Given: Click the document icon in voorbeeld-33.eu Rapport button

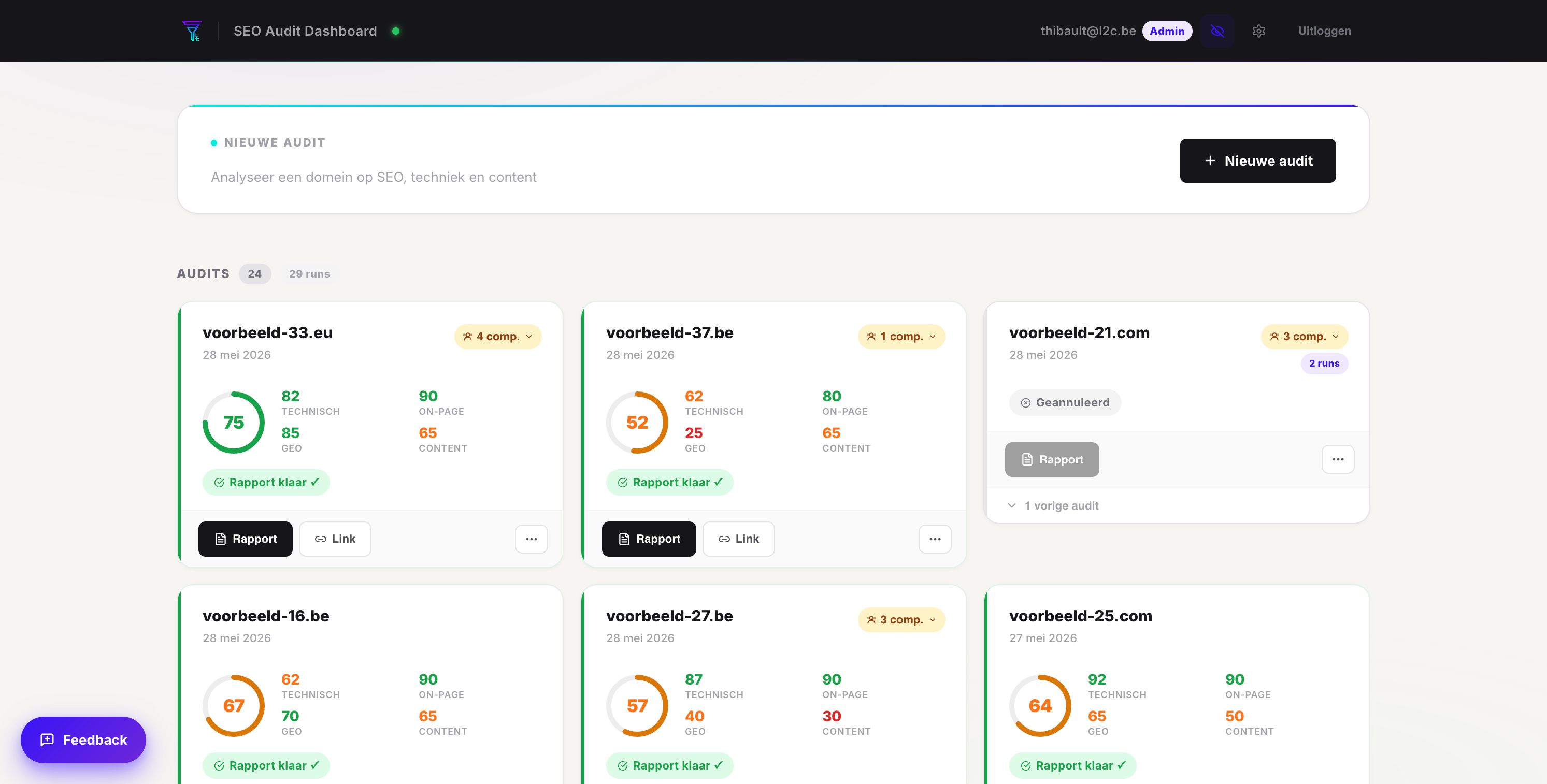Looking at the screenshot, I should (x=220, y=539).
